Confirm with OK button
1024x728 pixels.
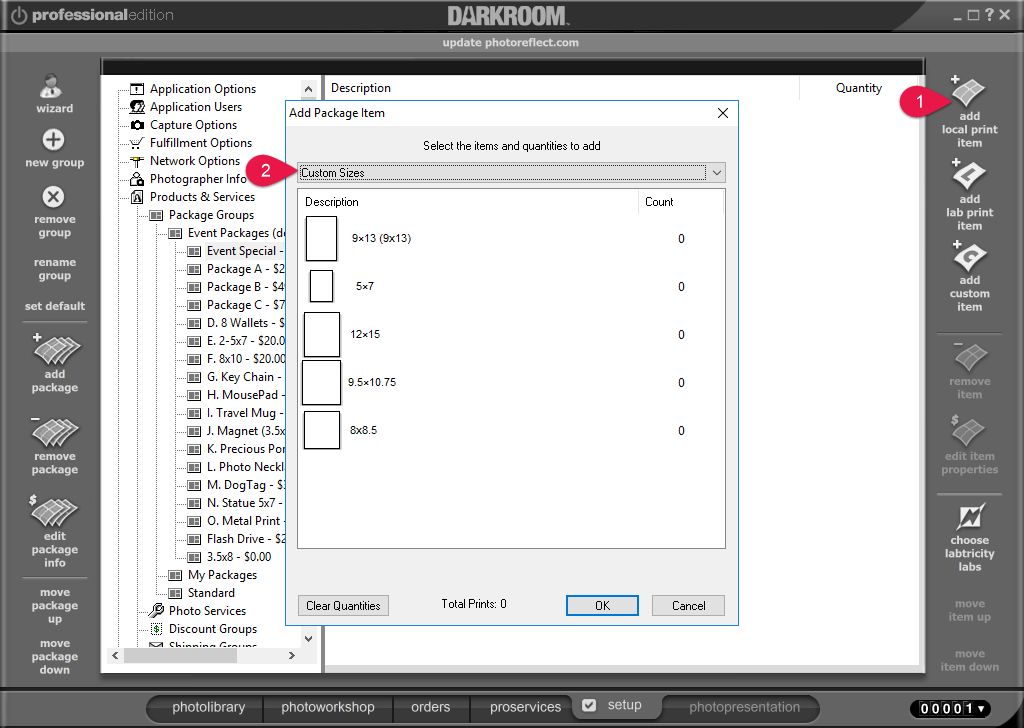point(602,605)
